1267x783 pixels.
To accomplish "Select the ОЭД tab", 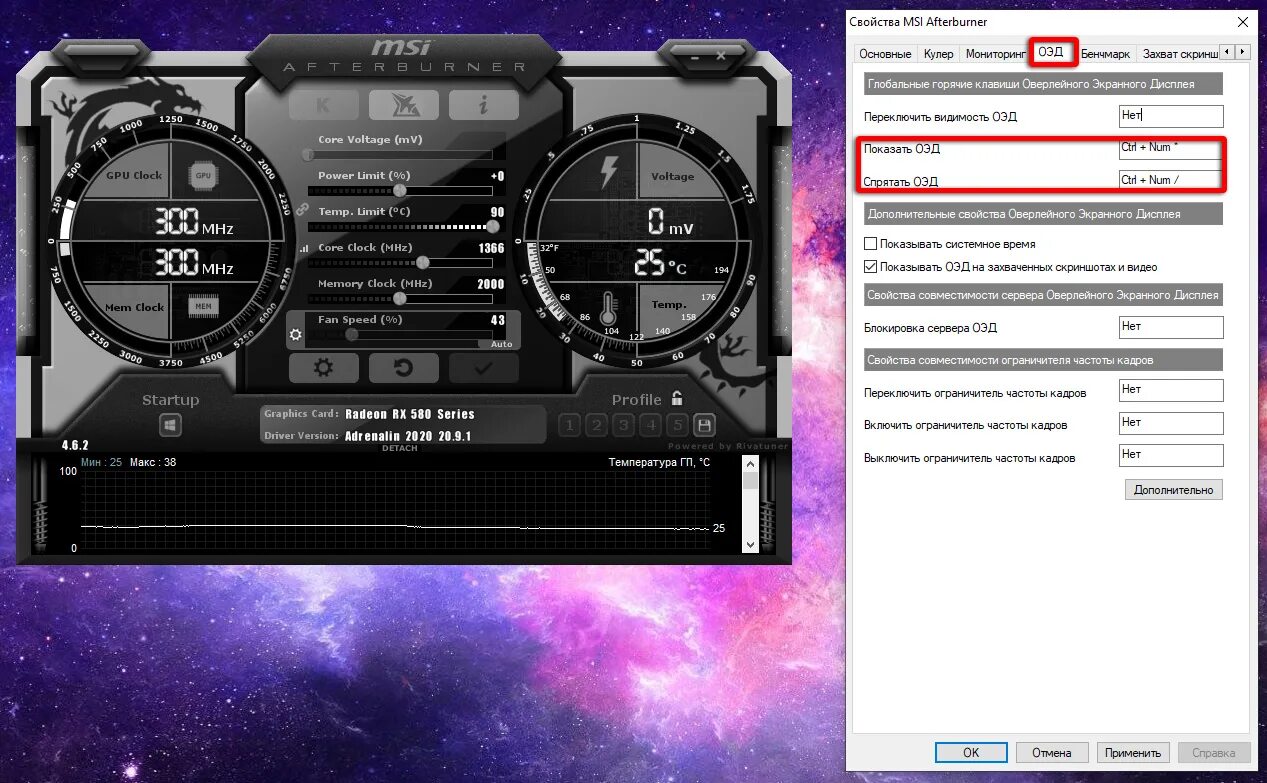I will click(x=1051, y=51).
